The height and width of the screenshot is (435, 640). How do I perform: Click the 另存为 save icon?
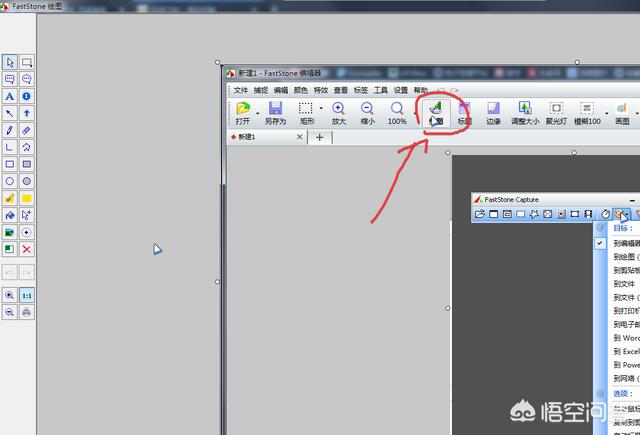275,111
